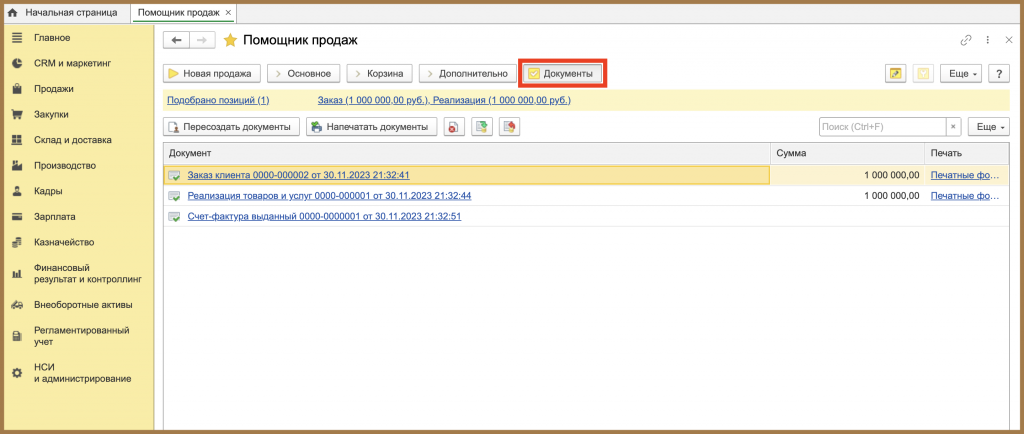Sort by the Сумма column header
The image size is (1024, 434).
(x=846, y=153)
